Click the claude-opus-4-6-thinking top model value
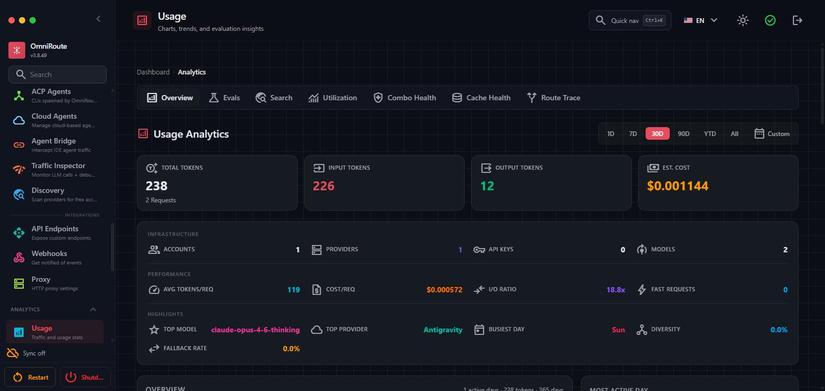 pyautogui.click(x=255, y=330)
